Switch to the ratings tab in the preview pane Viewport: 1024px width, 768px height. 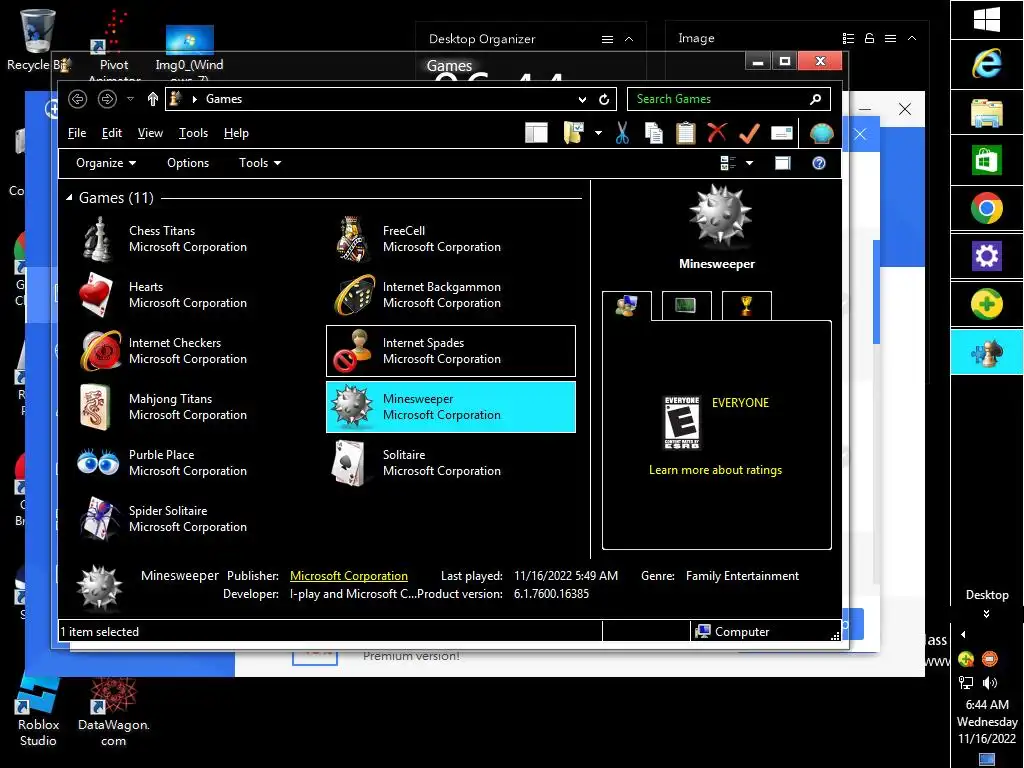tap(626, 306)
